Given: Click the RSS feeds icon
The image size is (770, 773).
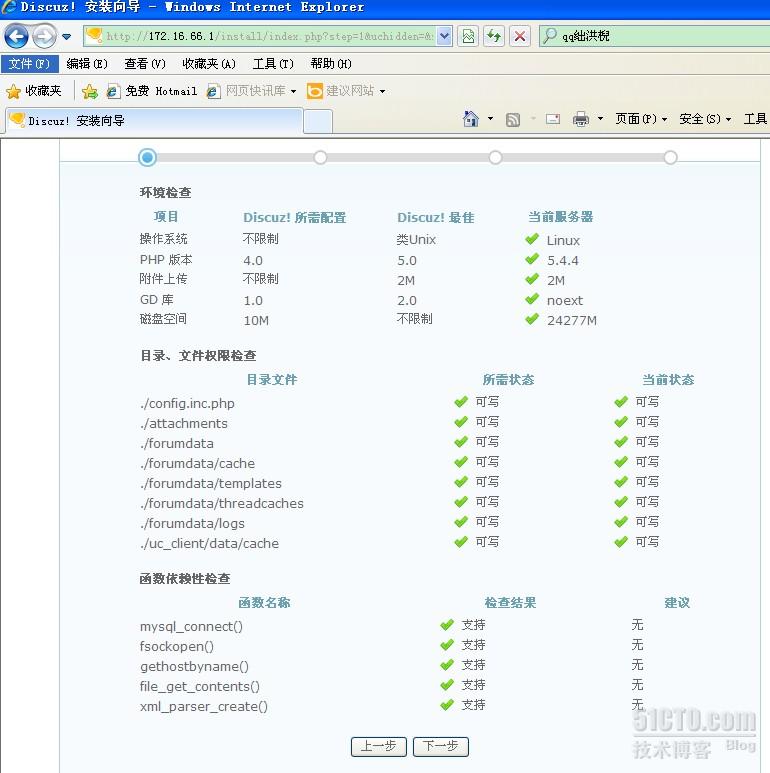Looking at the screenshot, I should (x=513, y=119).
